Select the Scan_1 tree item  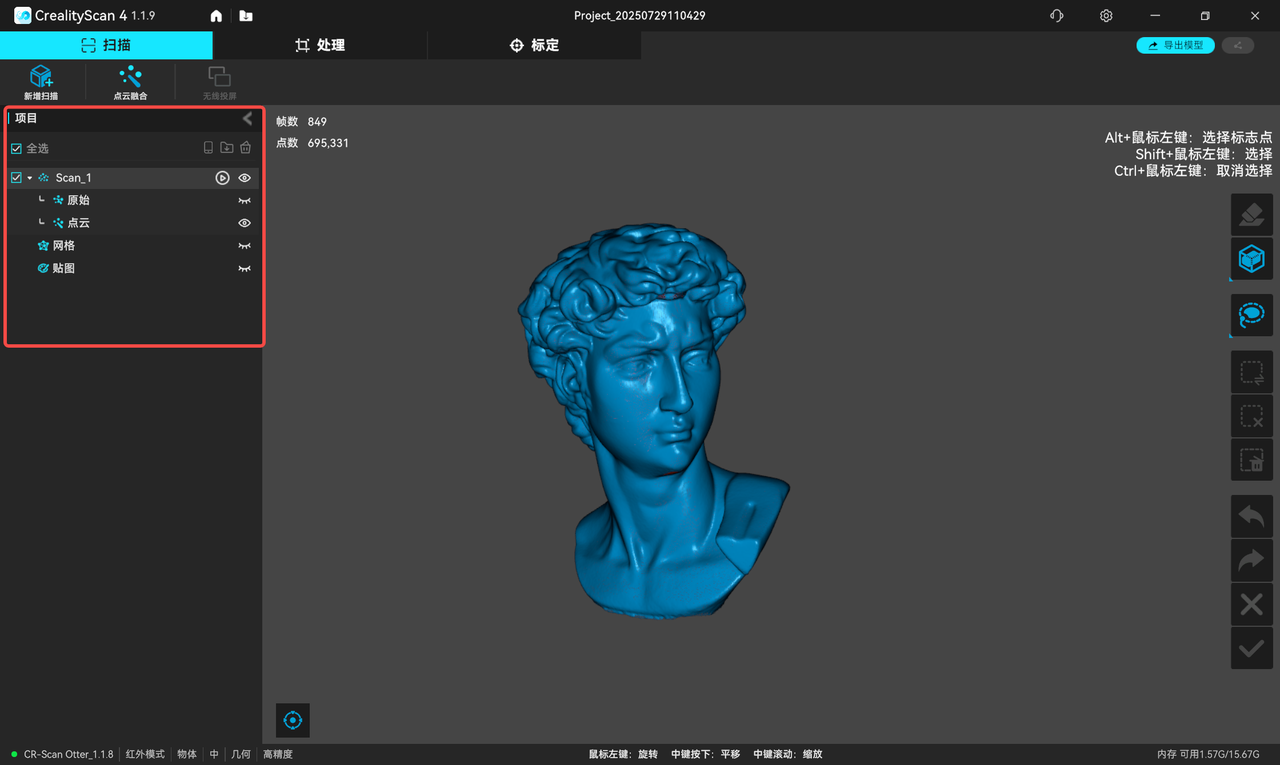pos(132,178)
